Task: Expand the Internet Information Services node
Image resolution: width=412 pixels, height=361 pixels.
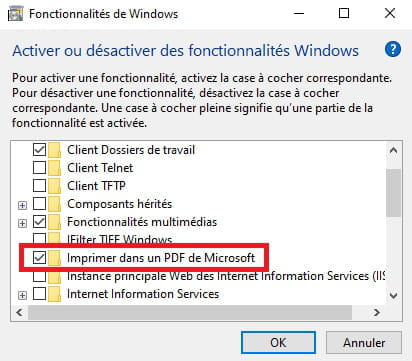Action: (22, 295)
